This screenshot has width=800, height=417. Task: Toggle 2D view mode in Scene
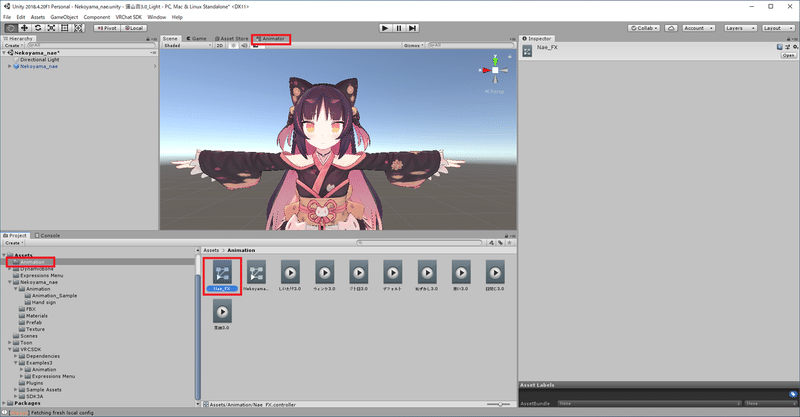click(x=219, y=45)
